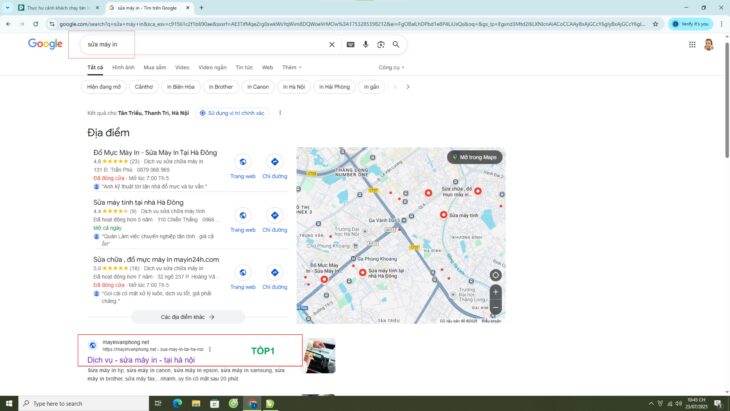Click the voice search microphone icon
730x411 pixels.
tap(366, 44)
